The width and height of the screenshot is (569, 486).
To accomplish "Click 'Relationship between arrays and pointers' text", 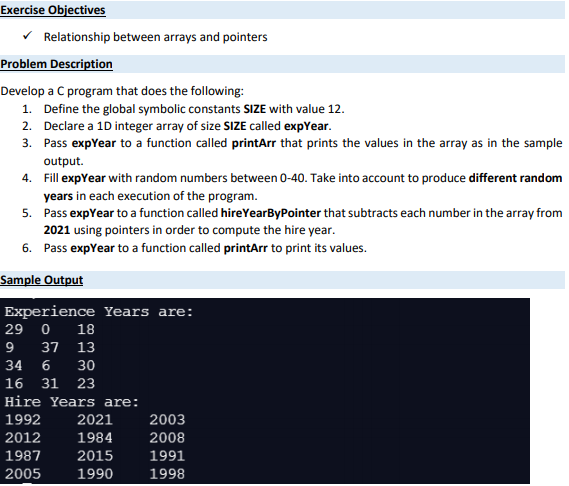I will pyautogui.click(x=156, y=37).
